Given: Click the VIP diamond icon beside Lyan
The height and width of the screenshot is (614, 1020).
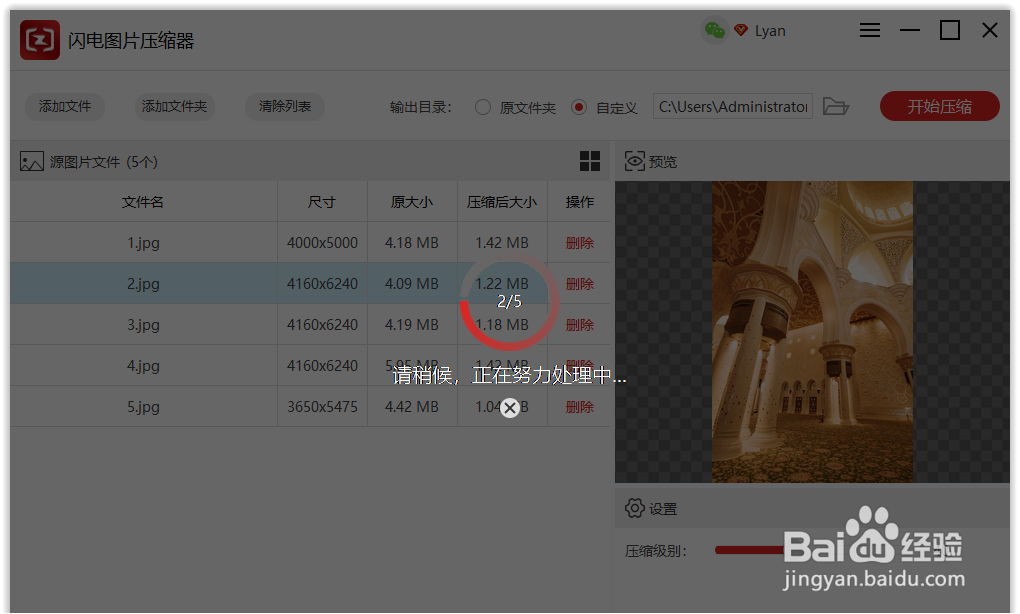Looking at the screenshot, I should click(740, 30).
